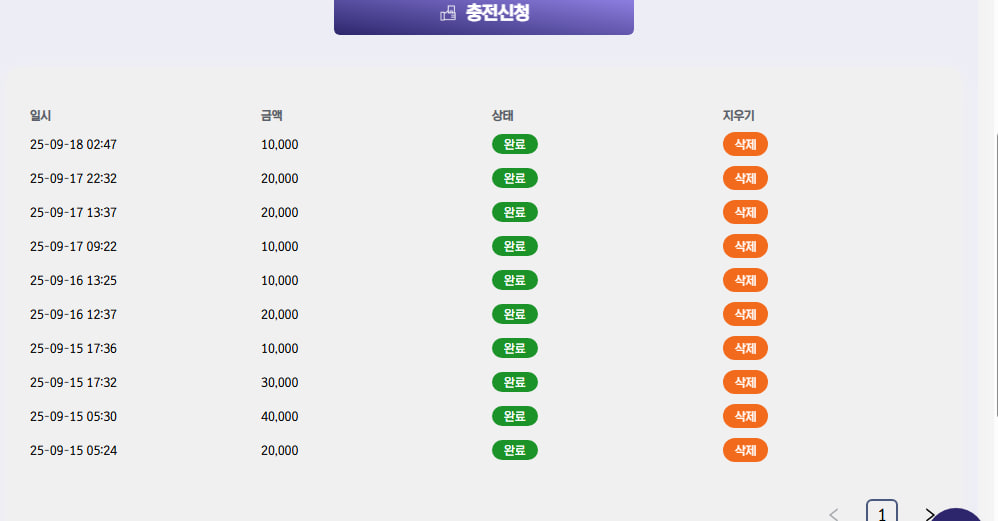
Task: Click 삭제 on the 25-09-16 13:25 row
Action: [745, 280]
